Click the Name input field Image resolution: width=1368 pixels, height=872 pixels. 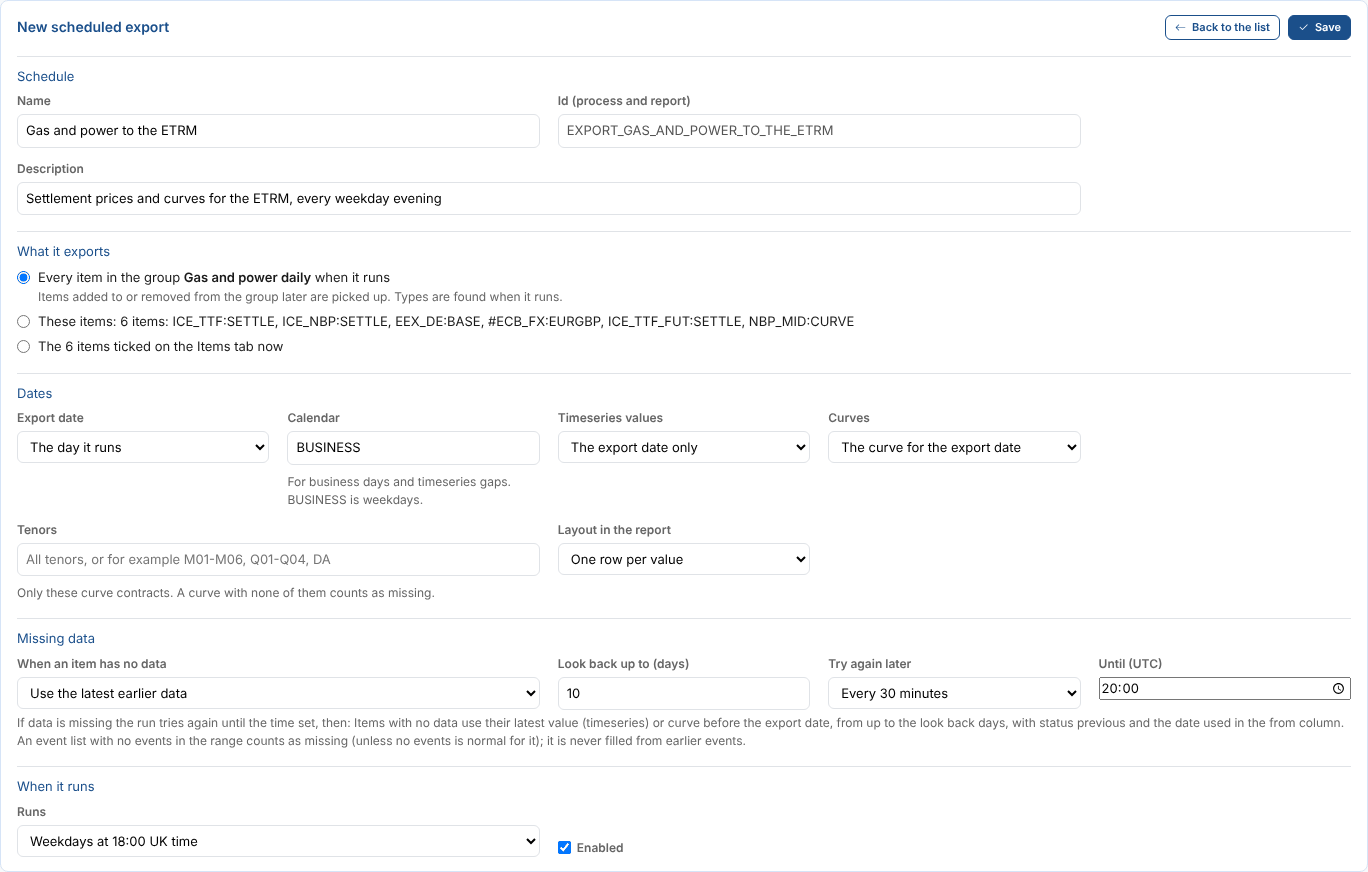click(x=278, y=130)
